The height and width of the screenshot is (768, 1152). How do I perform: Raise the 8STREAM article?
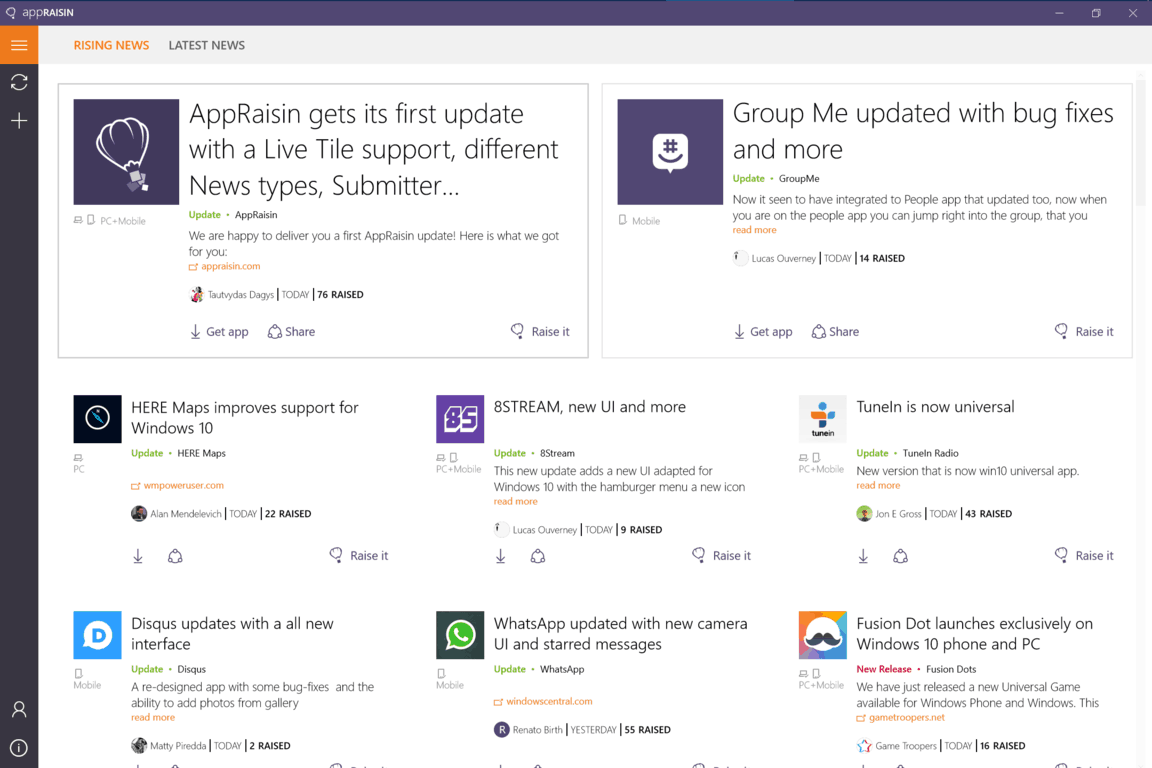[x=721, y=556]
